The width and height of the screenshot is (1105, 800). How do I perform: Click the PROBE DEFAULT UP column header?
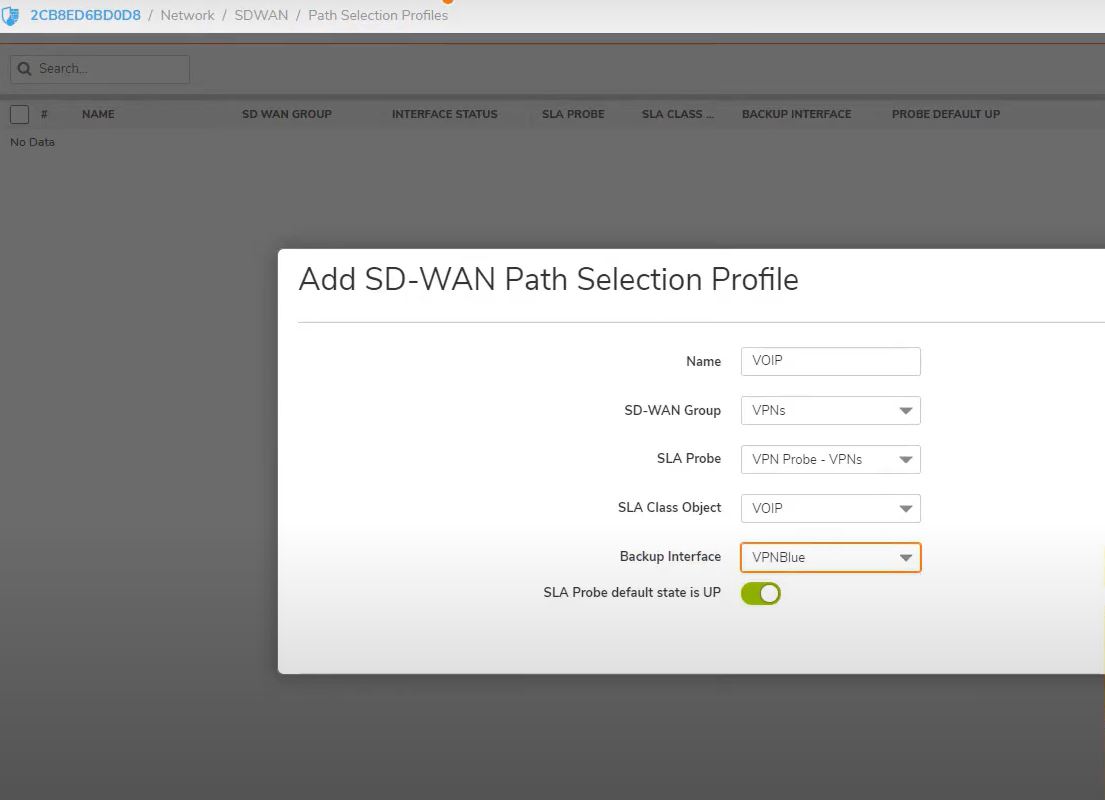click(x=945, y=114)
